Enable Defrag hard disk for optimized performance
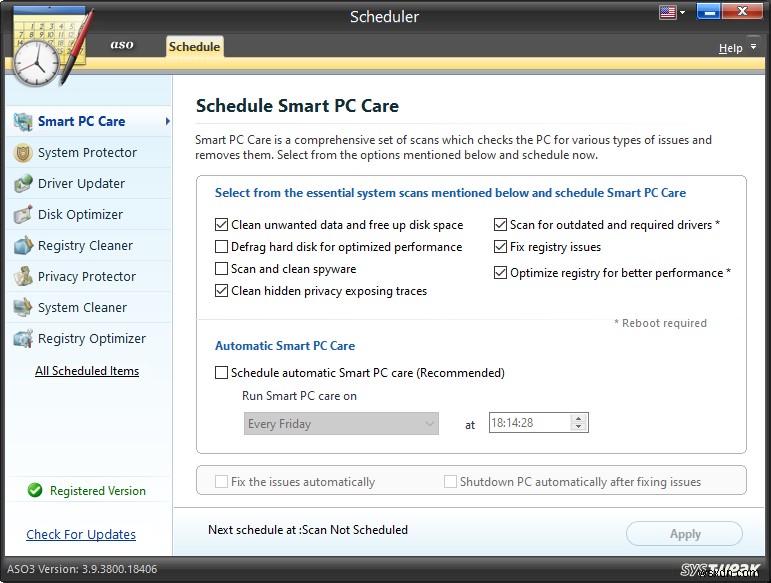771x583 pixels. [221, 247]
